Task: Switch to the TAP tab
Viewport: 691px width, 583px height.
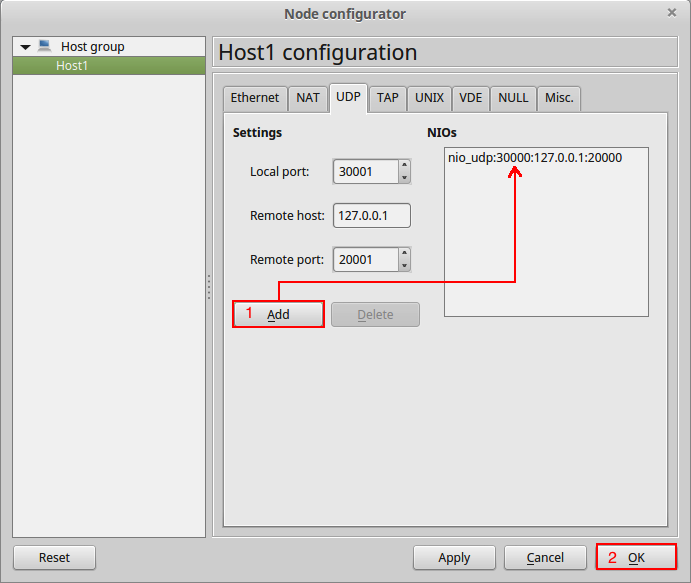Action: coord(387,98)
